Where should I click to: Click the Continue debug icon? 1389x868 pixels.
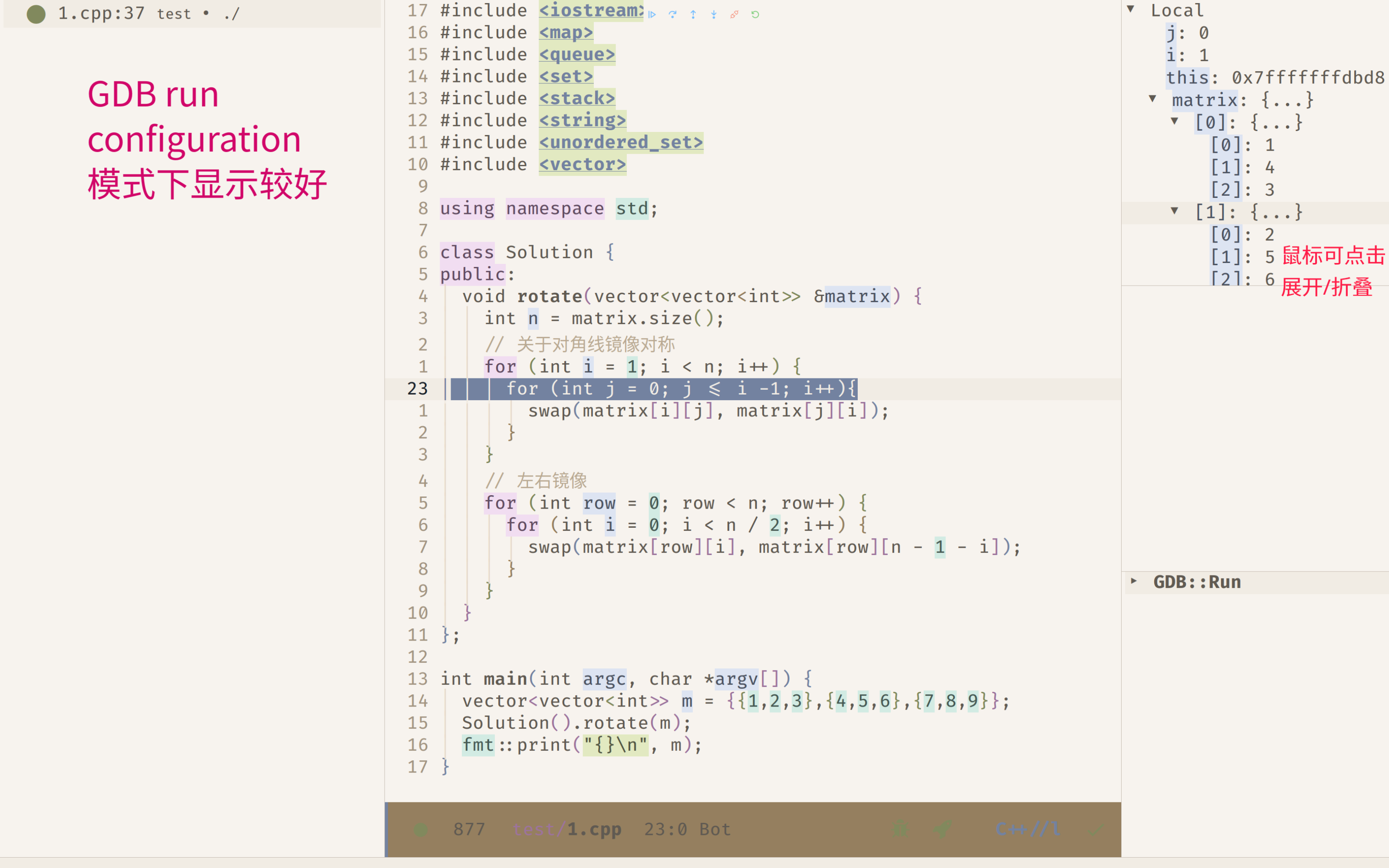(x=652, y=14)
